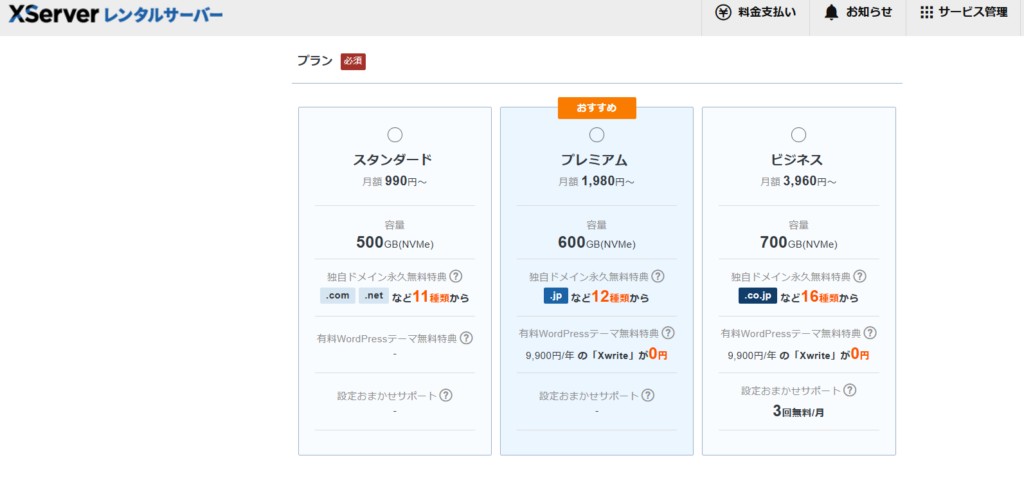Click help icon for プレミアム 独自ドメイン永久無料特典
1024x487 pixels.
pyautogui.click(x=658, y=276)
